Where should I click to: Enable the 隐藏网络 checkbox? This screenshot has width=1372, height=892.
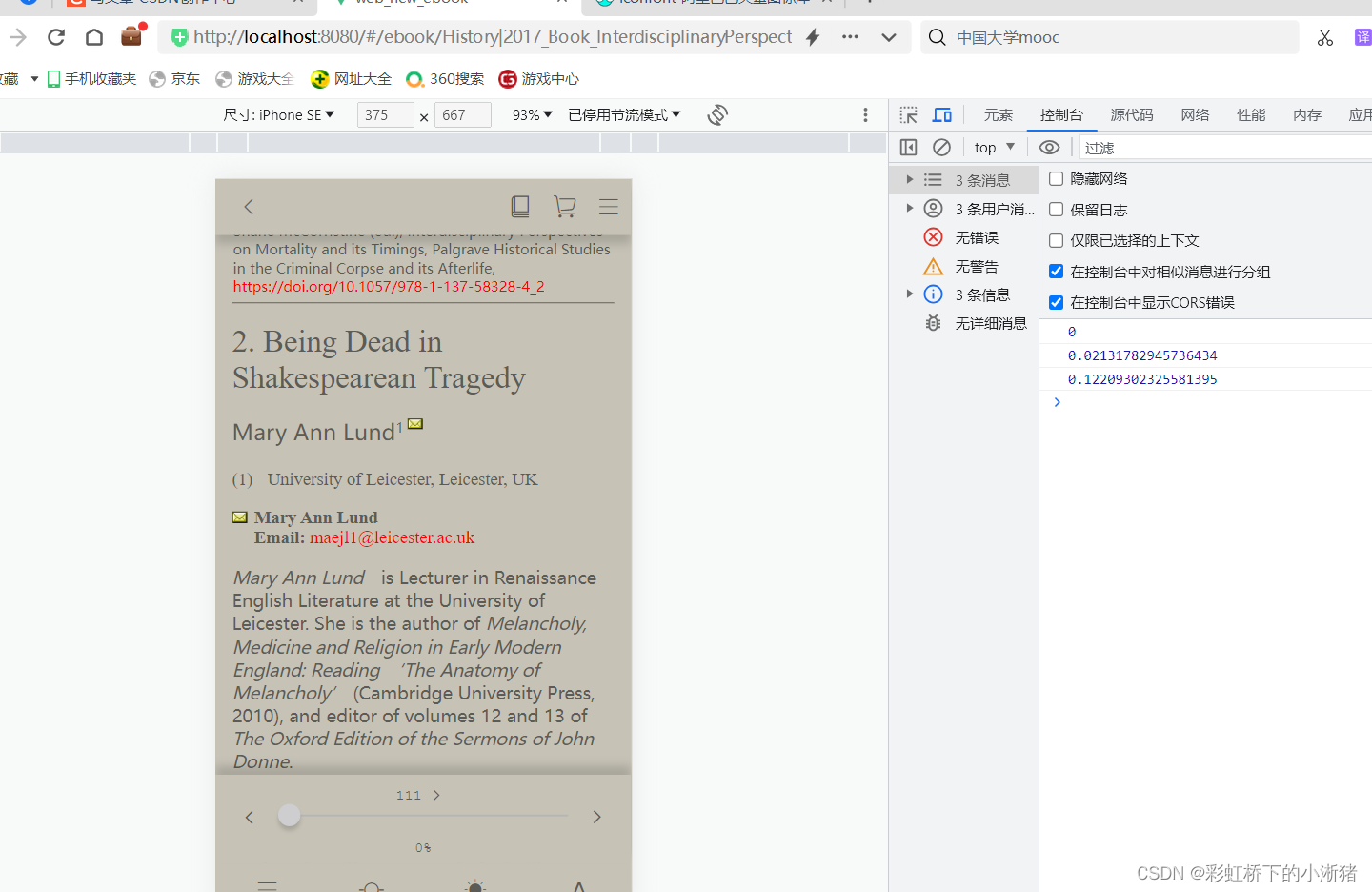click(1056, 178)
